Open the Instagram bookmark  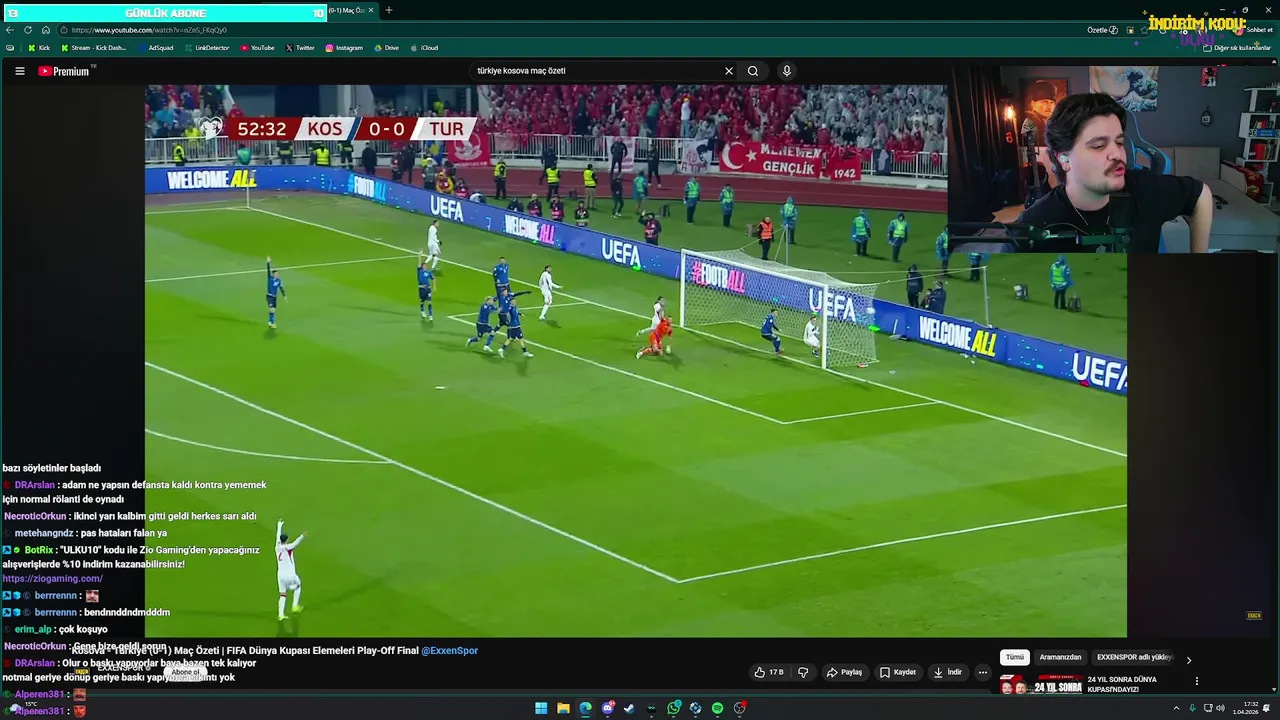(344, 48)
